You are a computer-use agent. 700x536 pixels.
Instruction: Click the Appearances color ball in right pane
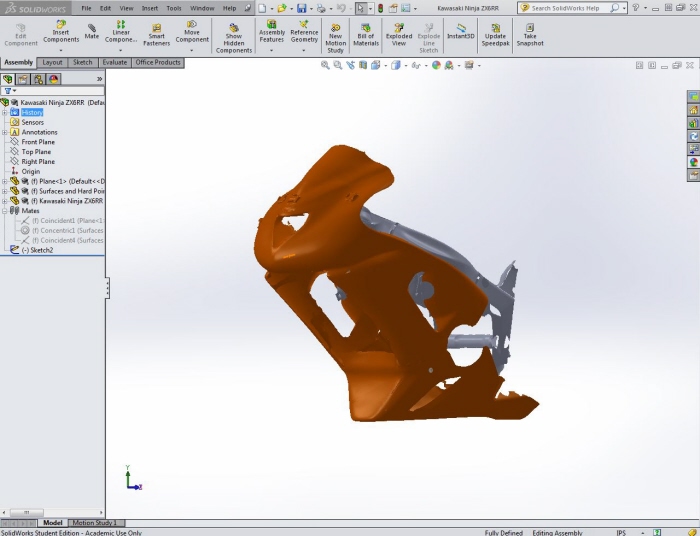click(x=693, y=162)
